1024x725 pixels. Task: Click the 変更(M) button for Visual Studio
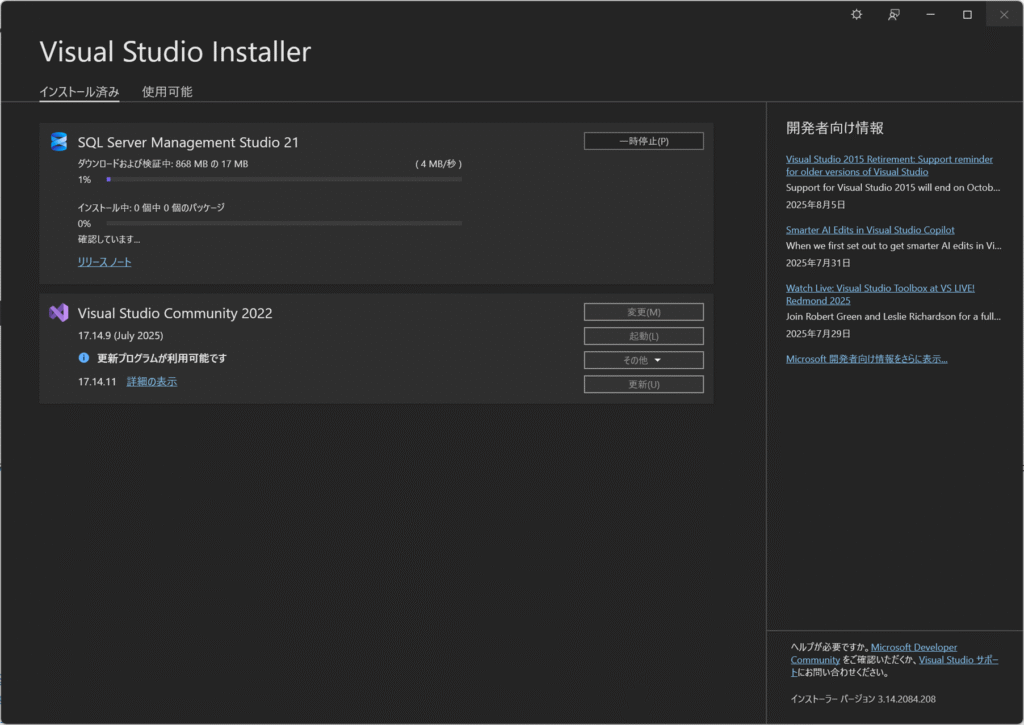(x=643, y=312)
